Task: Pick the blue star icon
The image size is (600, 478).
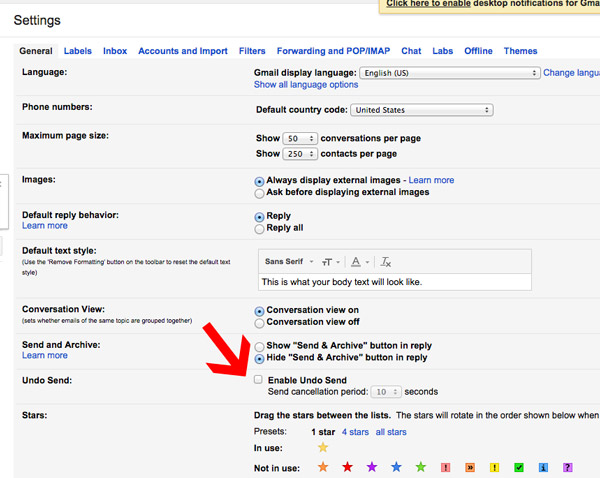Action: click(396, 467)
